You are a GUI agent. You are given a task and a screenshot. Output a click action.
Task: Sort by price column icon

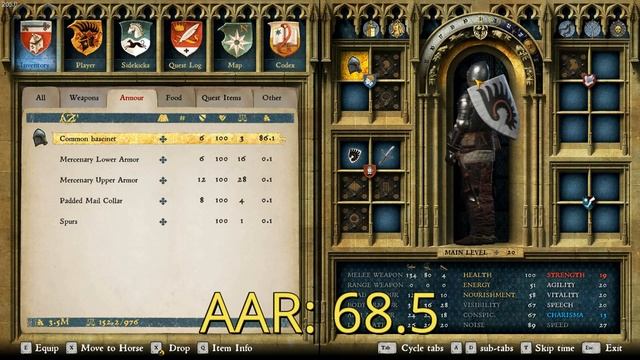[266, 118]
